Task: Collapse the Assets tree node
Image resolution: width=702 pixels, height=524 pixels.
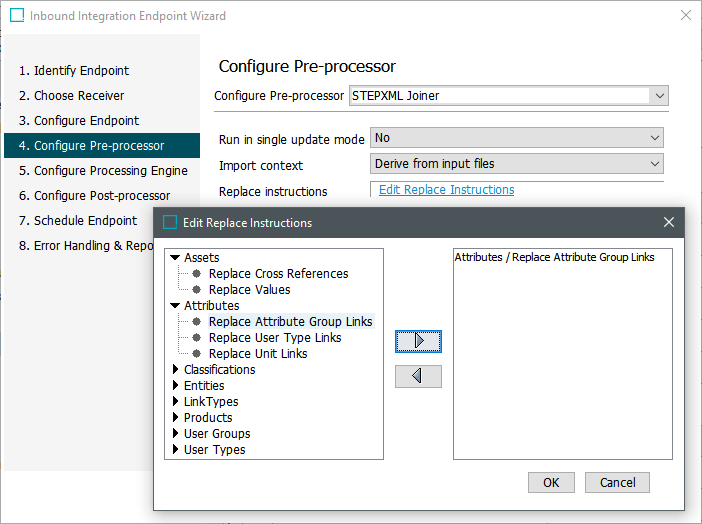Action: coord(176,258)
